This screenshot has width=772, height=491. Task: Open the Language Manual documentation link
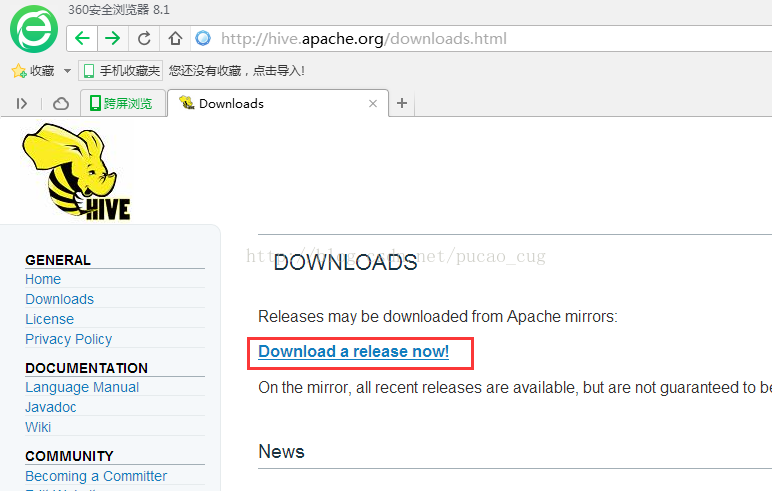82,387
